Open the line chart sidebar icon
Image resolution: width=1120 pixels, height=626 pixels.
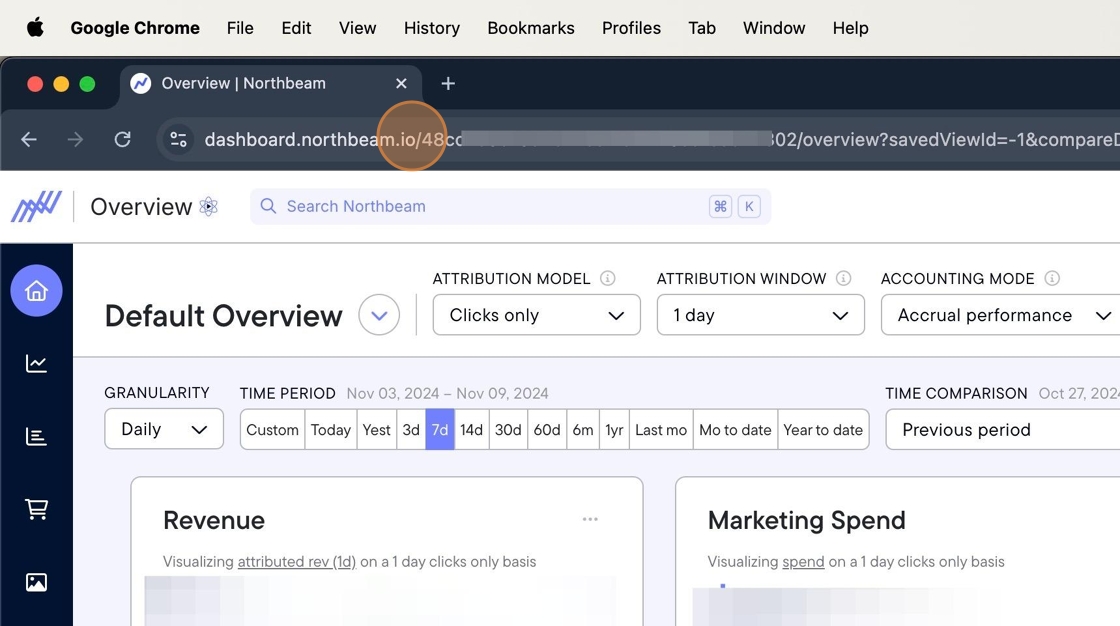click(36, 364)
